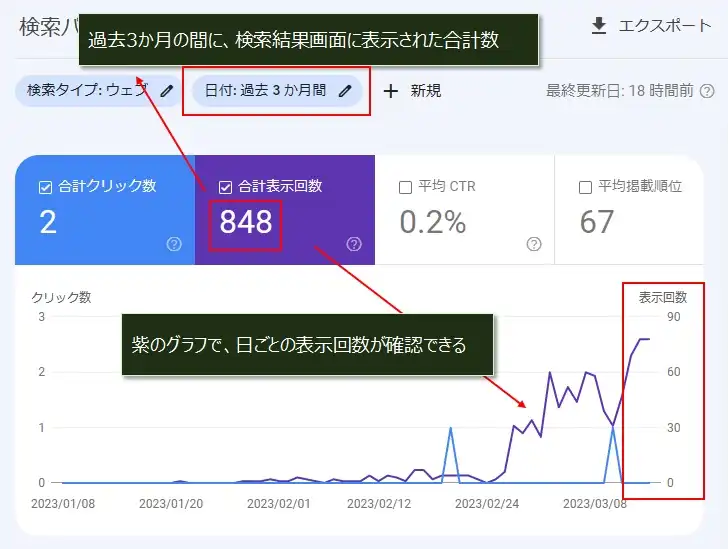
Task: Click date label 2023/01/08
Action: [x=63, y=504]
